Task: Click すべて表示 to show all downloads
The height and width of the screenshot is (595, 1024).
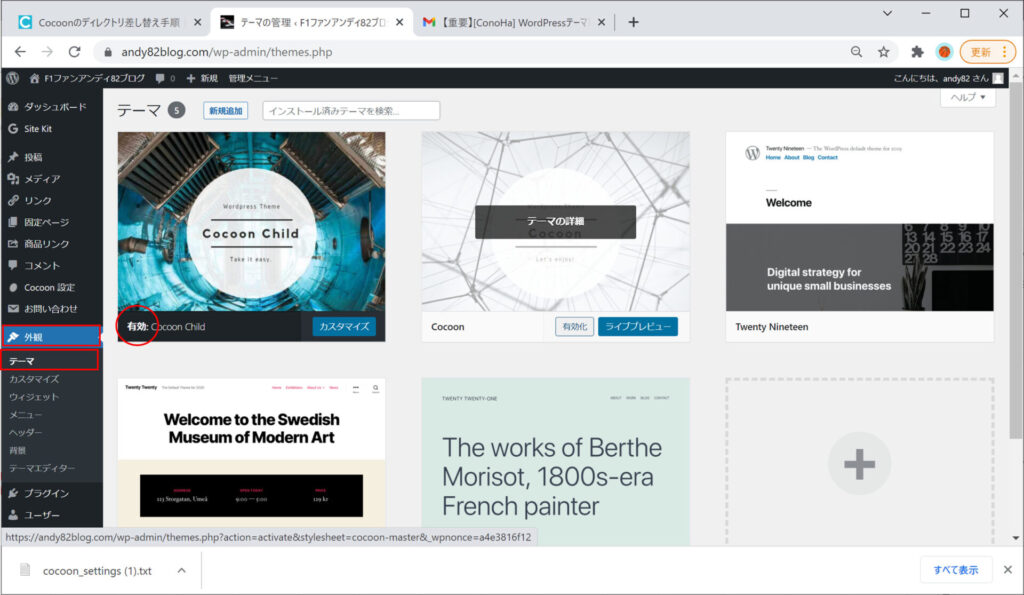Action: click(956, 570)
